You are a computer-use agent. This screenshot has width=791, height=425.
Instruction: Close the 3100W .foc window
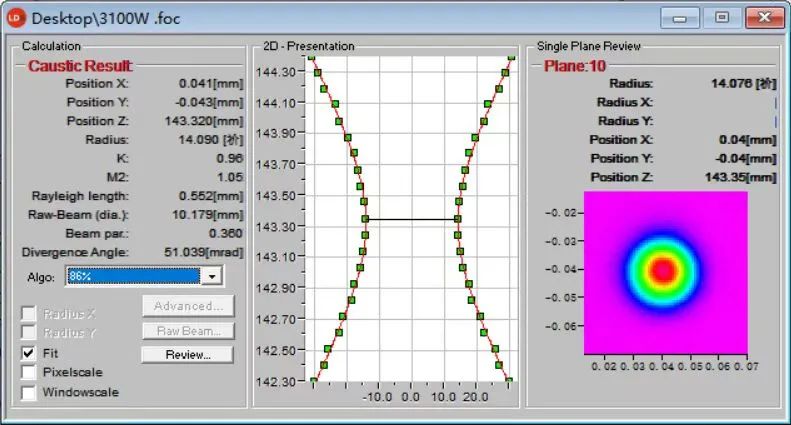click(x=762, y=17)
